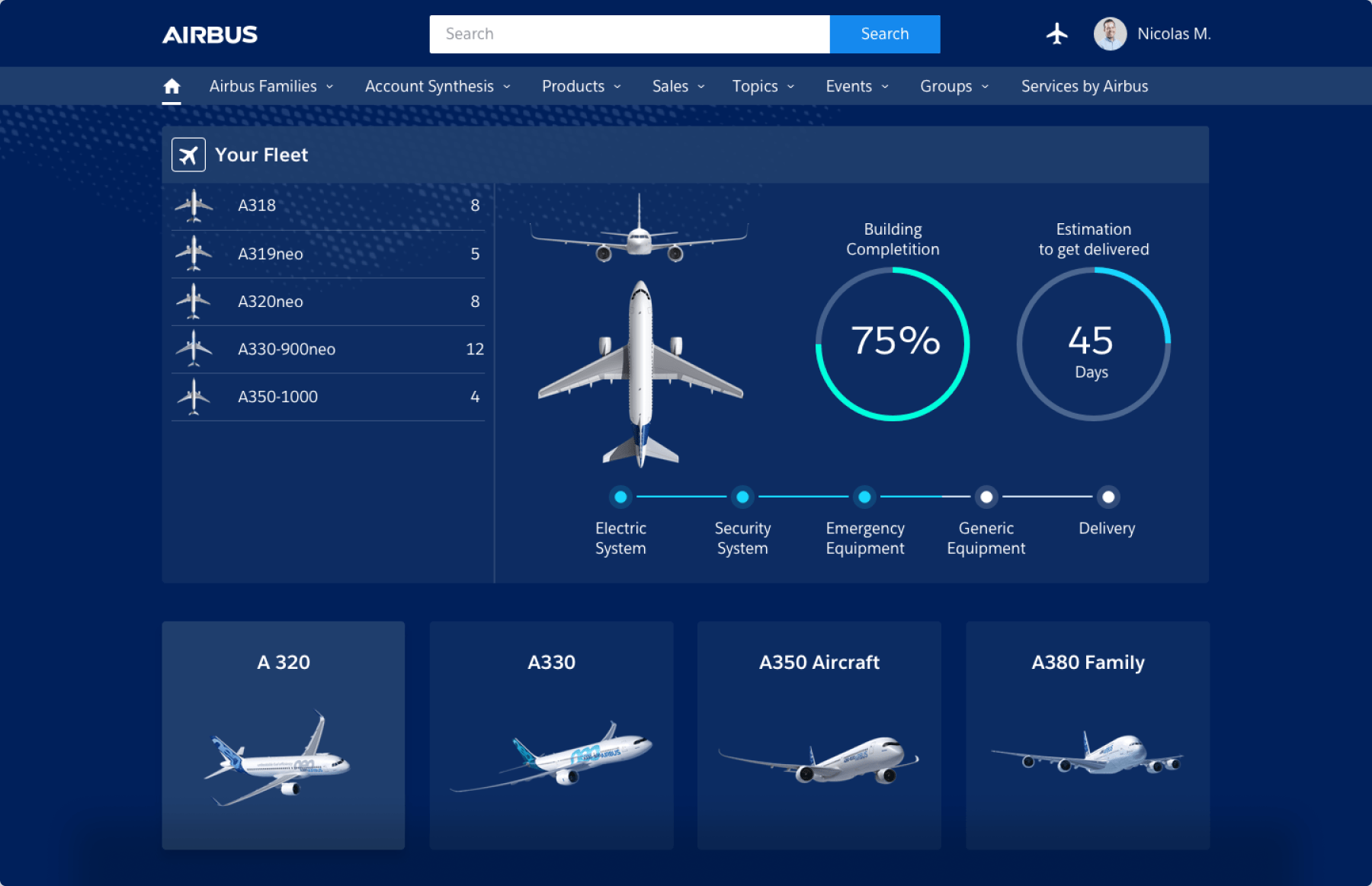Open the Account Synthesis menu
The height and width of the screenshot is (886, 1372).
(429, 86)
